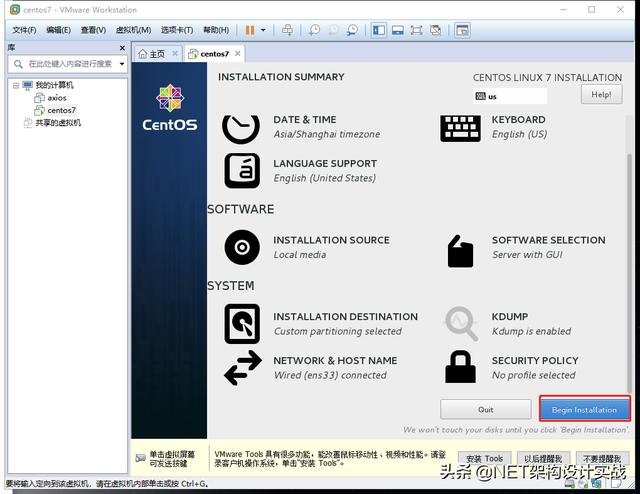Viewport: 640px width, 494px height.
Task: Click the unity mode toolbar icon
Action: (x=436, y=30)
